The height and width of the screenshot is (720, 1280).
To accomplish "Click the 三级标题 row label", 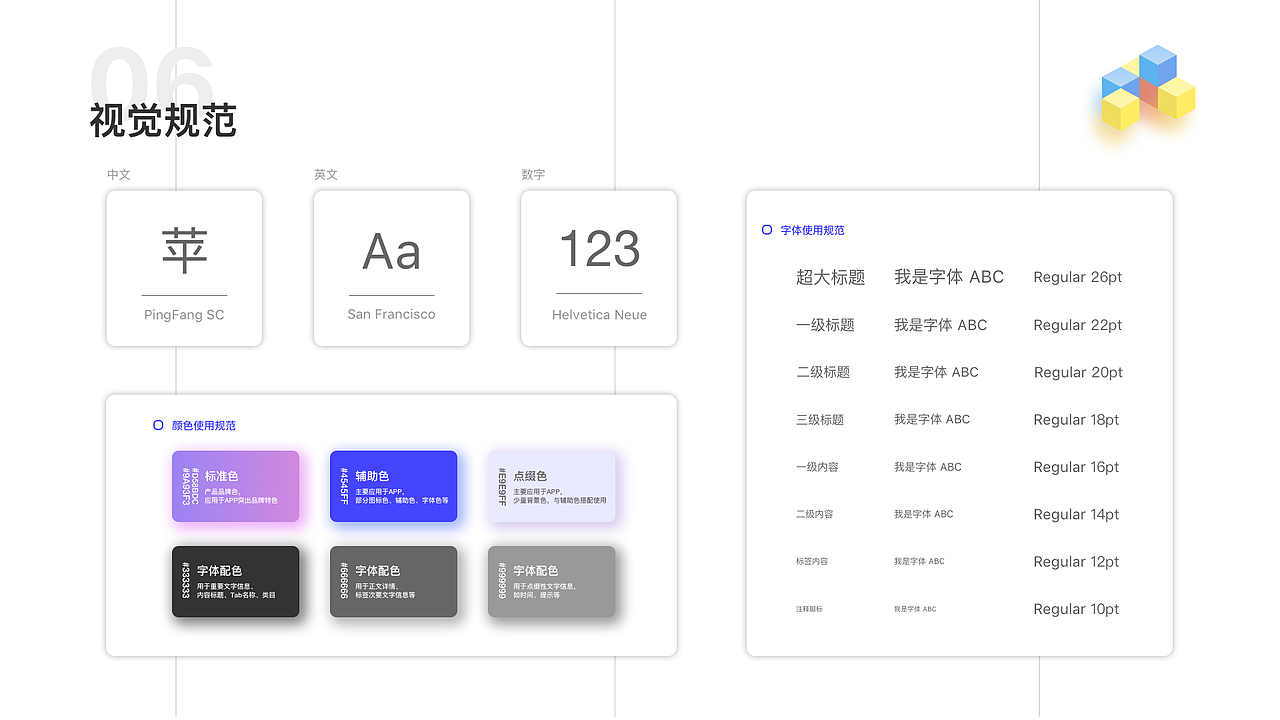I will click(x=820, y=420).
